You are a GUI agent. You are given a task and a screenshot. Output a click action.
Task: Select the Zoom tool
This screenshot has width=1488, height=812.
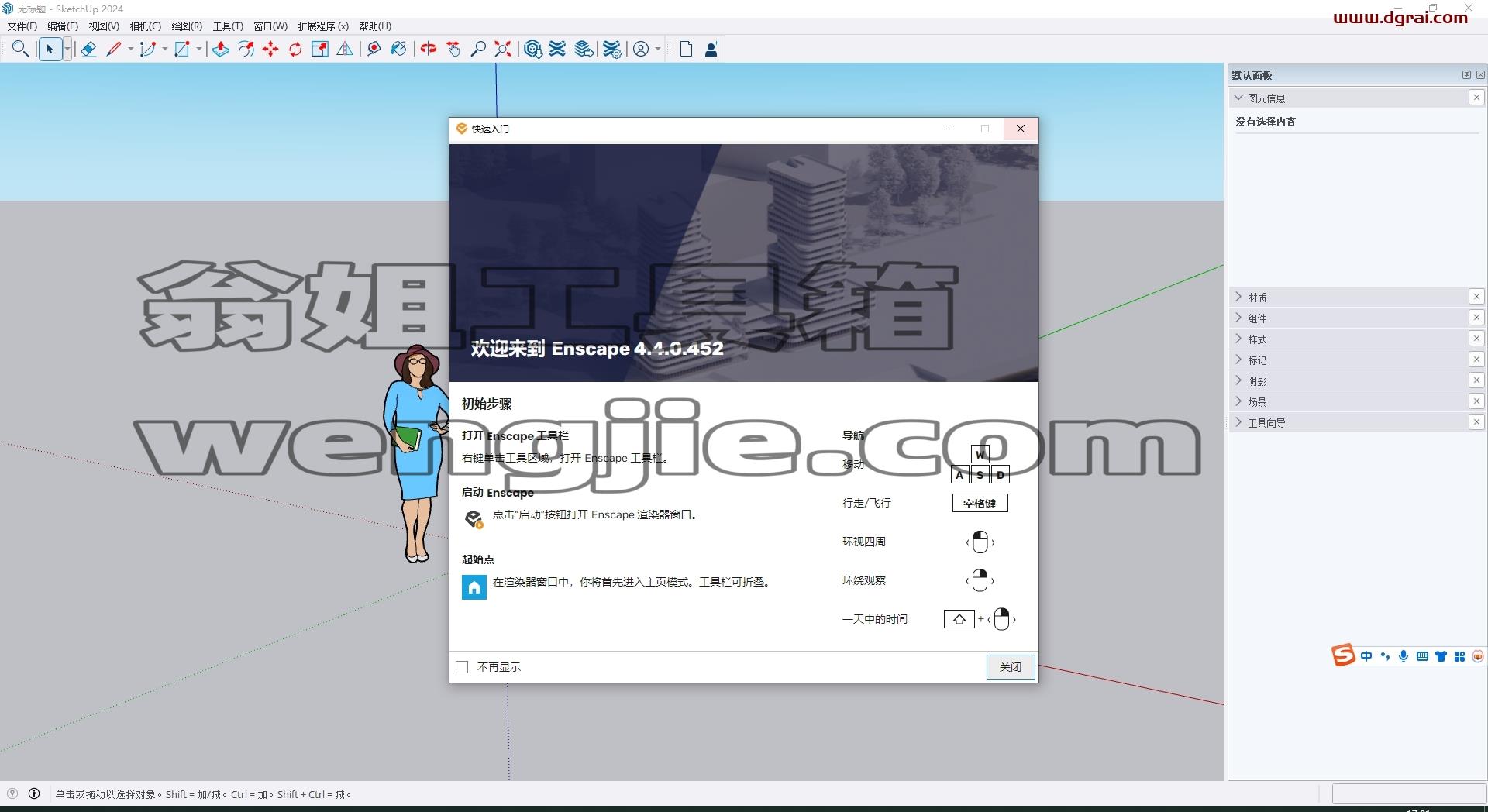point(478,50)
